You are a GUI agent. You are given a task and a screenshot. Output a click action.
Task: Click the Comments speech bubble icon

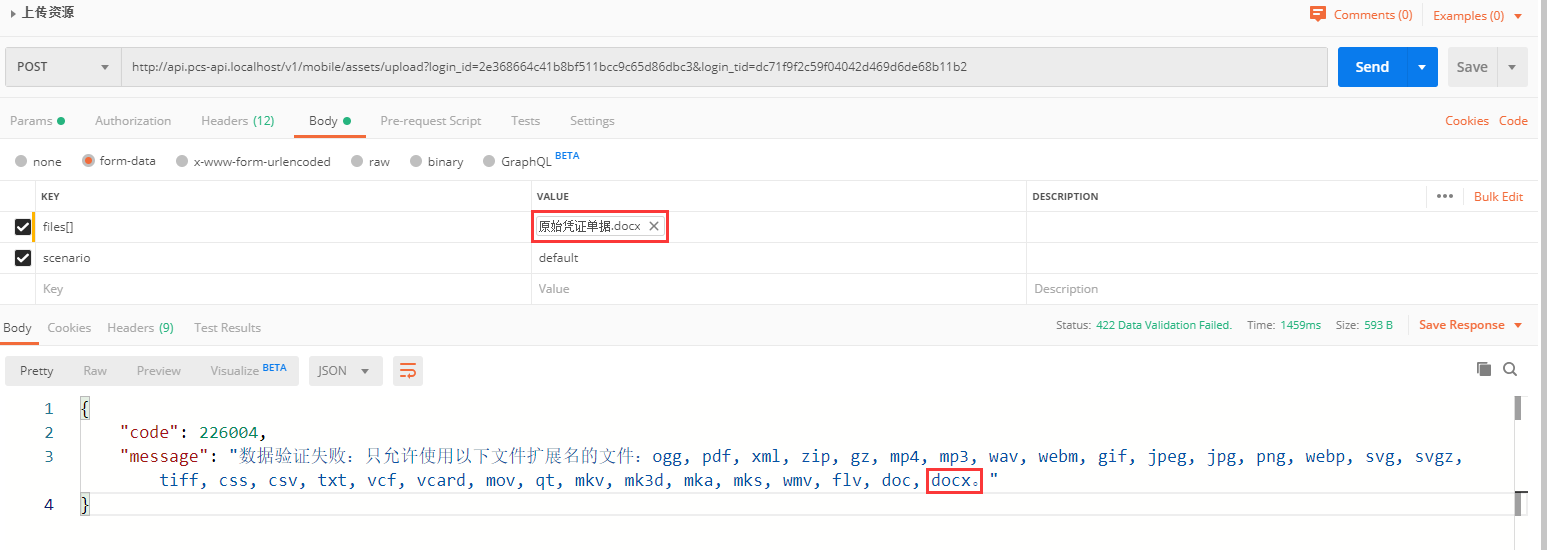1317,15
